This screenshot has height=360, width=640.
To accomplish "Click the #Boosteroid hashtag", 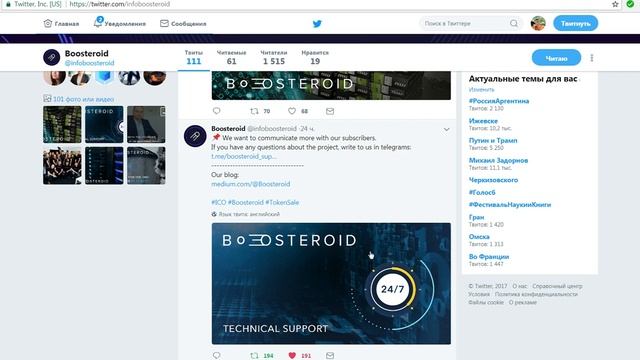I will [x=246, y=202].
